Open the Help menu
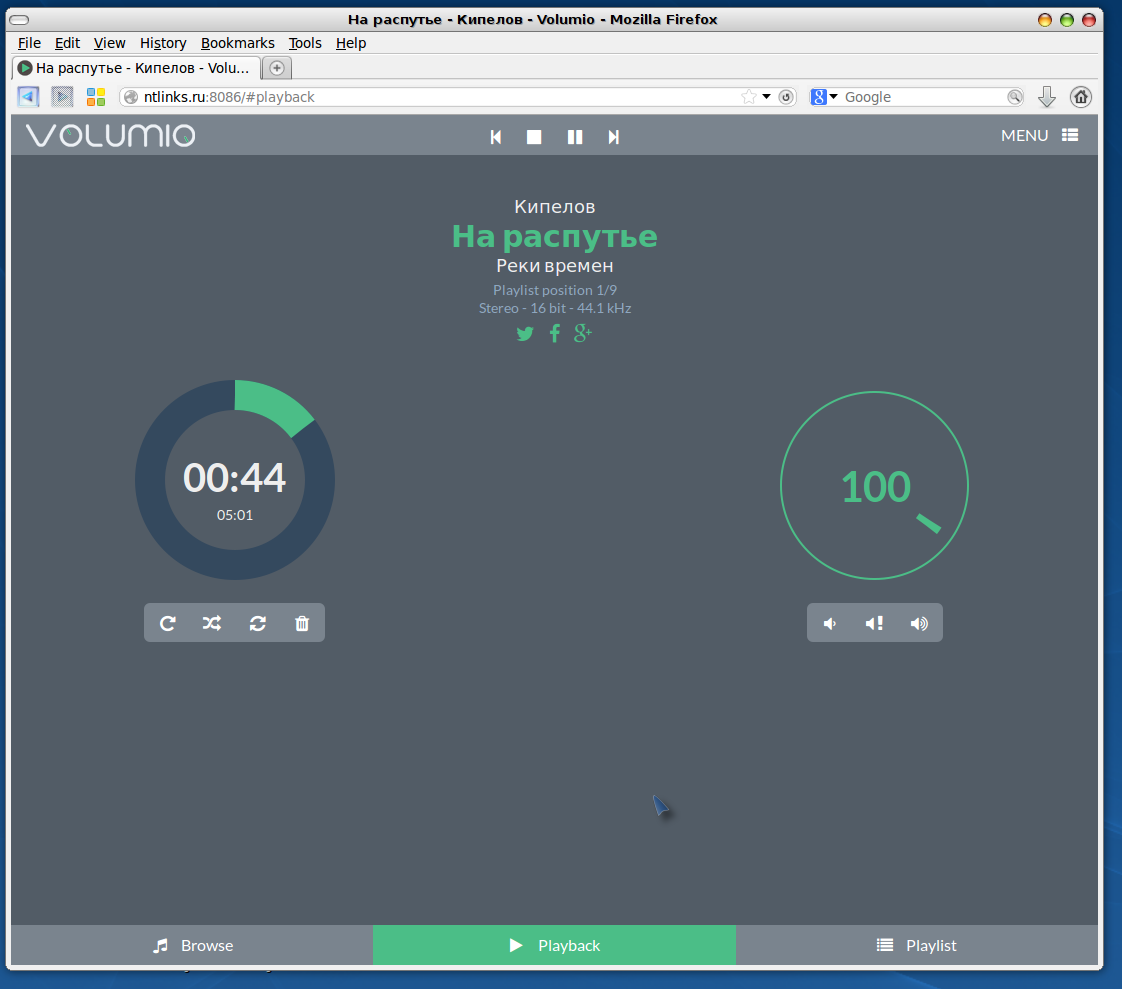 click(351, 43)
